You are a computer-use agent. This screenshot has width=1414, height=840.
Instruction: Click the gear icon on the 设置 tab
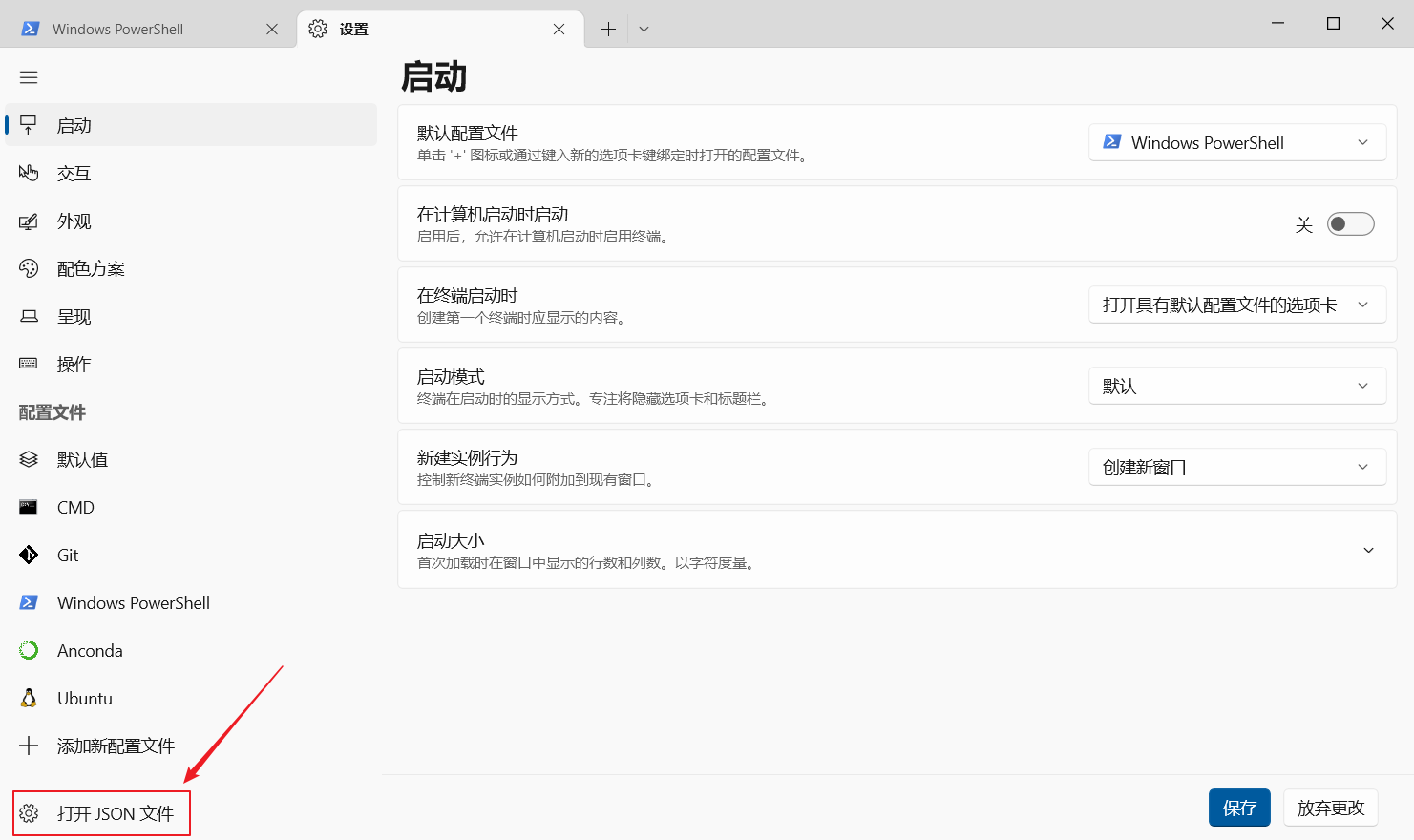coord(318,29)
